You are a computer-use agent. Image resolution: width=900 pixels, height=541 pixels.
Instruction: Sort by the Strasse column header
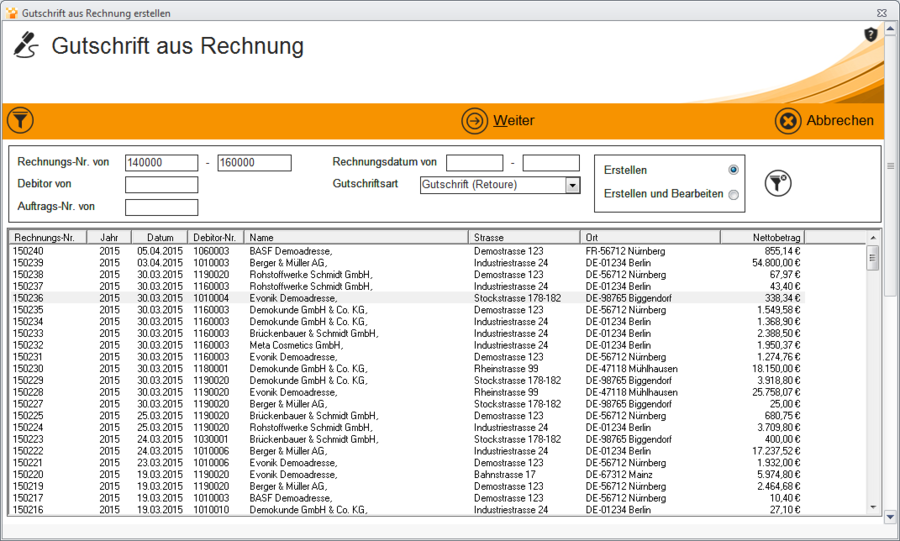click(x=525, y=237)
